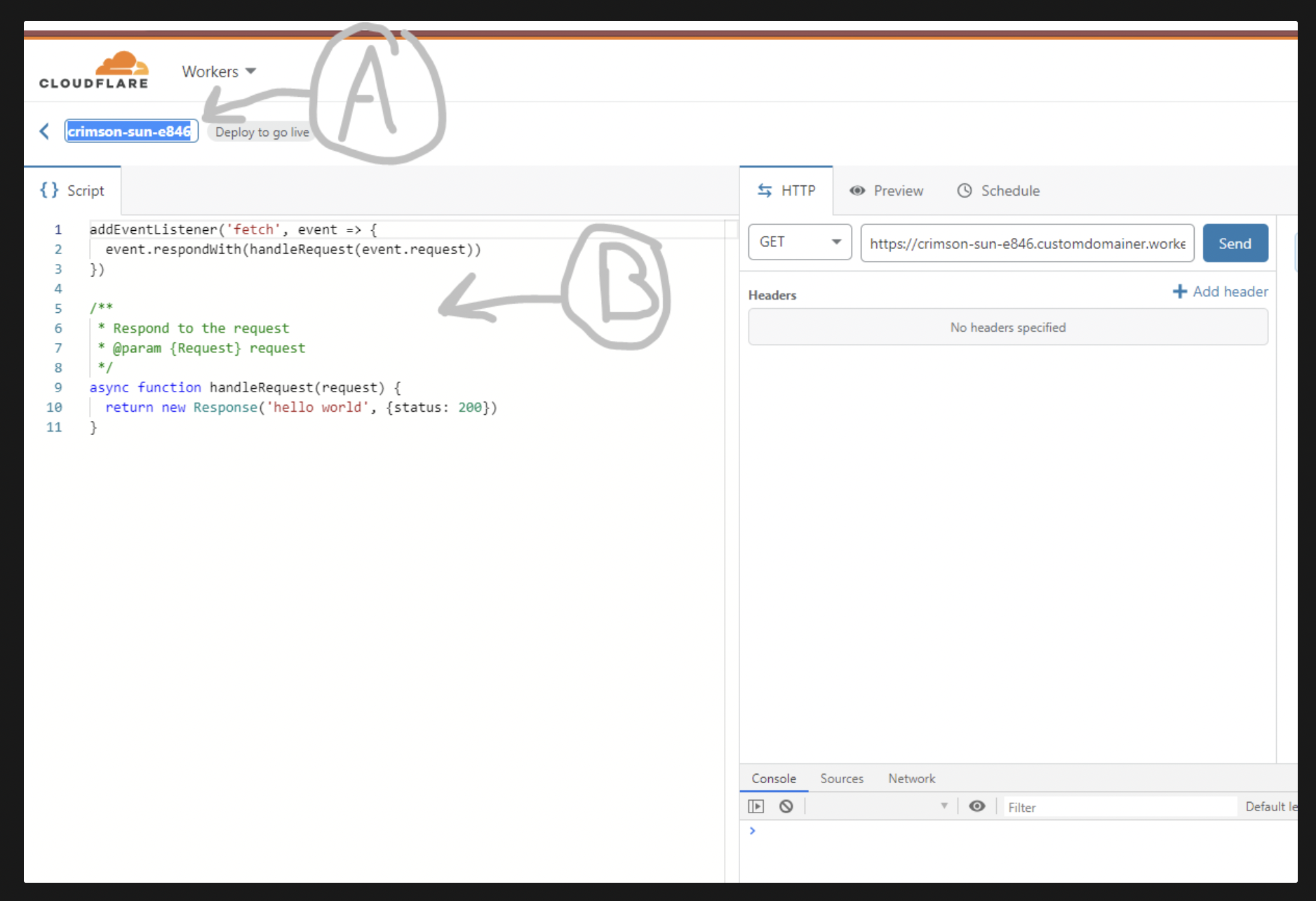Screen dimensions: 1316x901
Task: Switch to the Preview tab
Action: pos(887,191)
